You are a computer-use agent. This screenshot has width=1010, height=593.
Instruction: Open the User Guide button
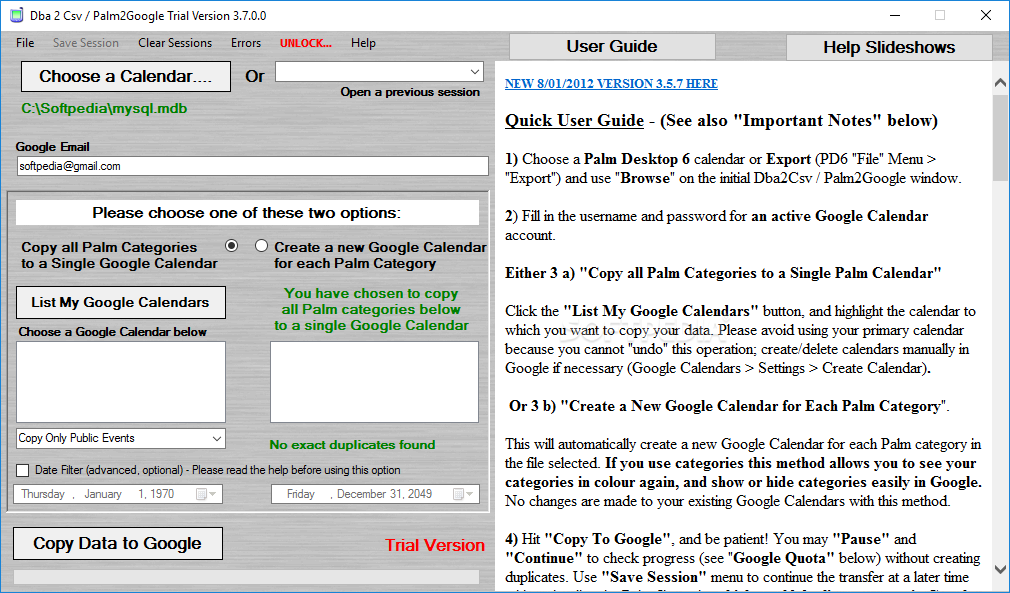point(612,46)
